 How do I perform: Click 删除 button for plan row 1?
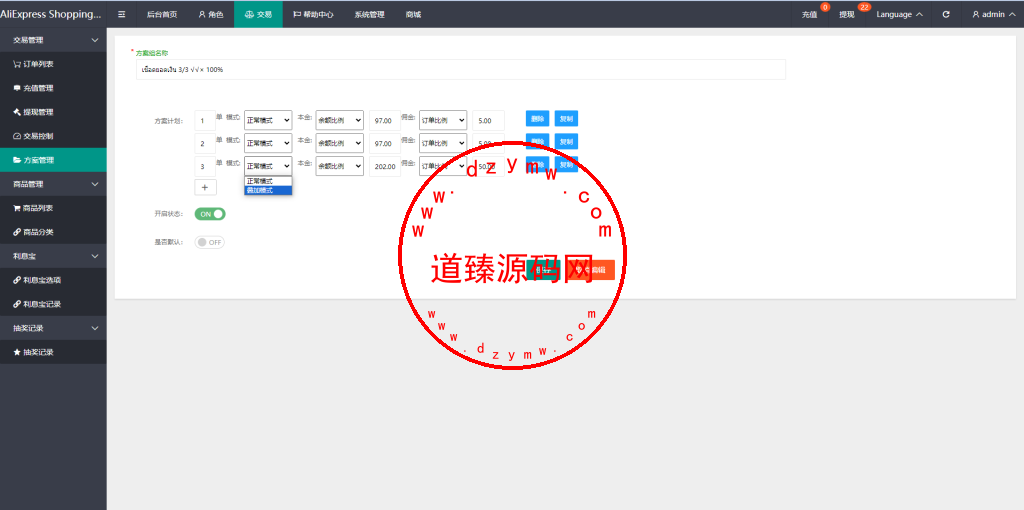point(537,119)
